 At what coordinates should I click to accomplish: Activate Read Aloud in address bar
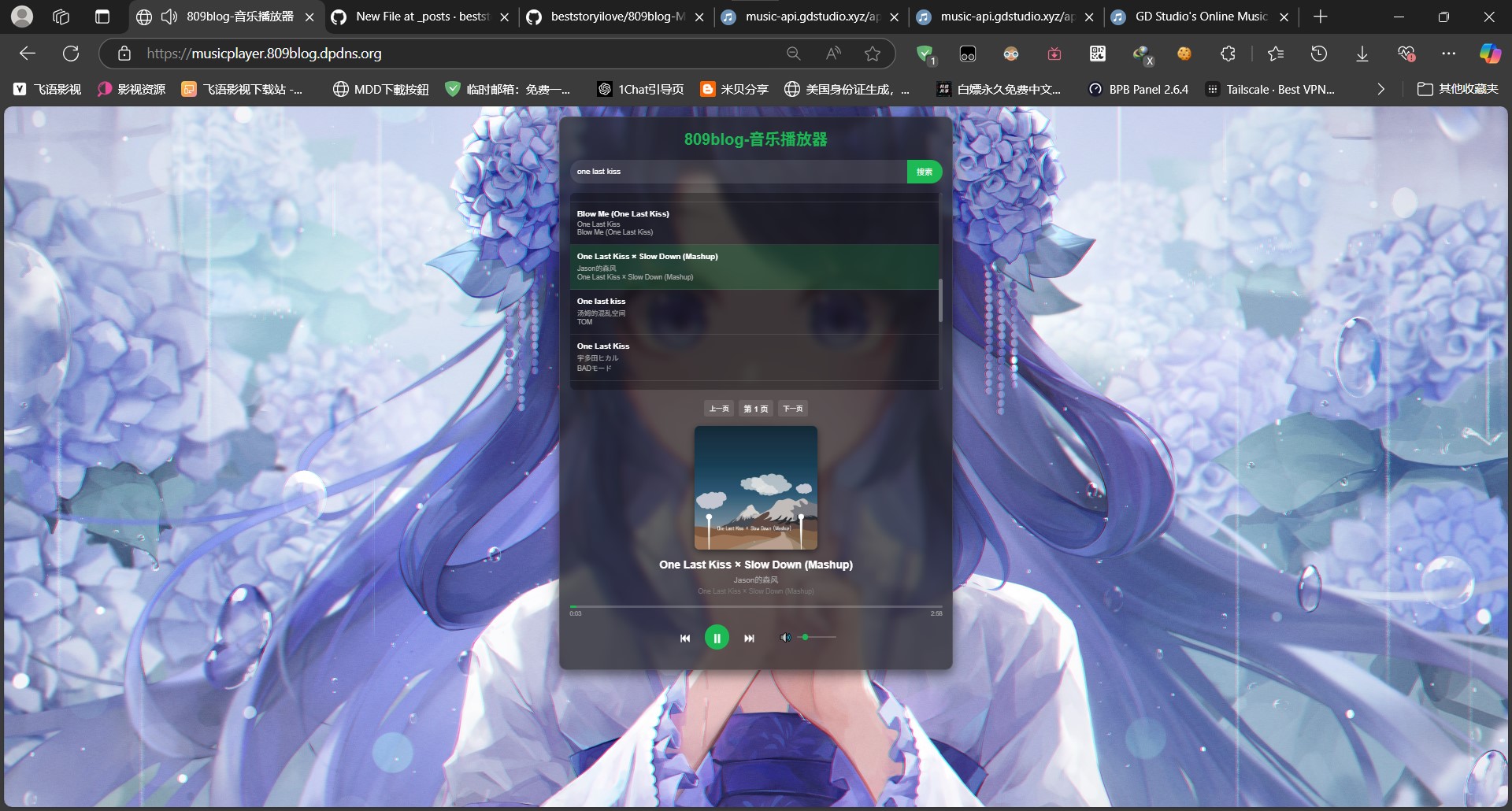coord(833,54)
